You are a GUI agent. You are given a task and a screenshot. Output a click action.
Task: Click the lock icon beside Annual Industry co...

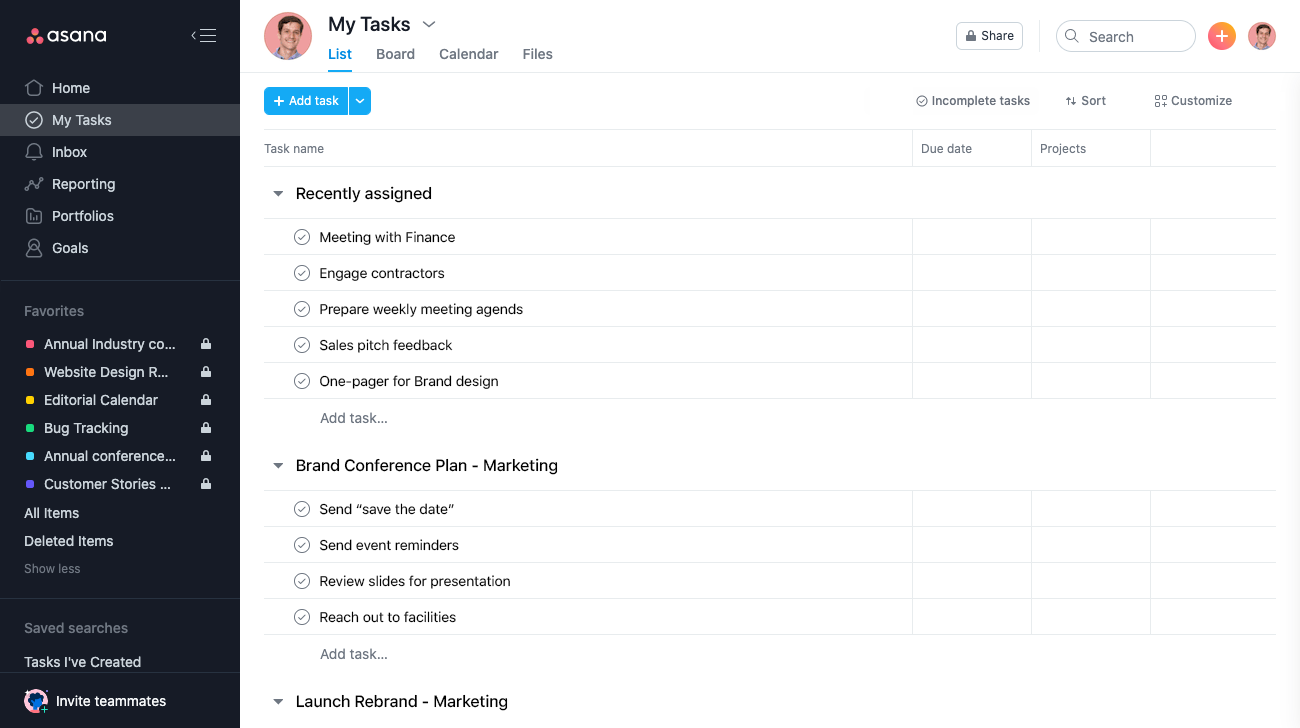click(206, 344)
